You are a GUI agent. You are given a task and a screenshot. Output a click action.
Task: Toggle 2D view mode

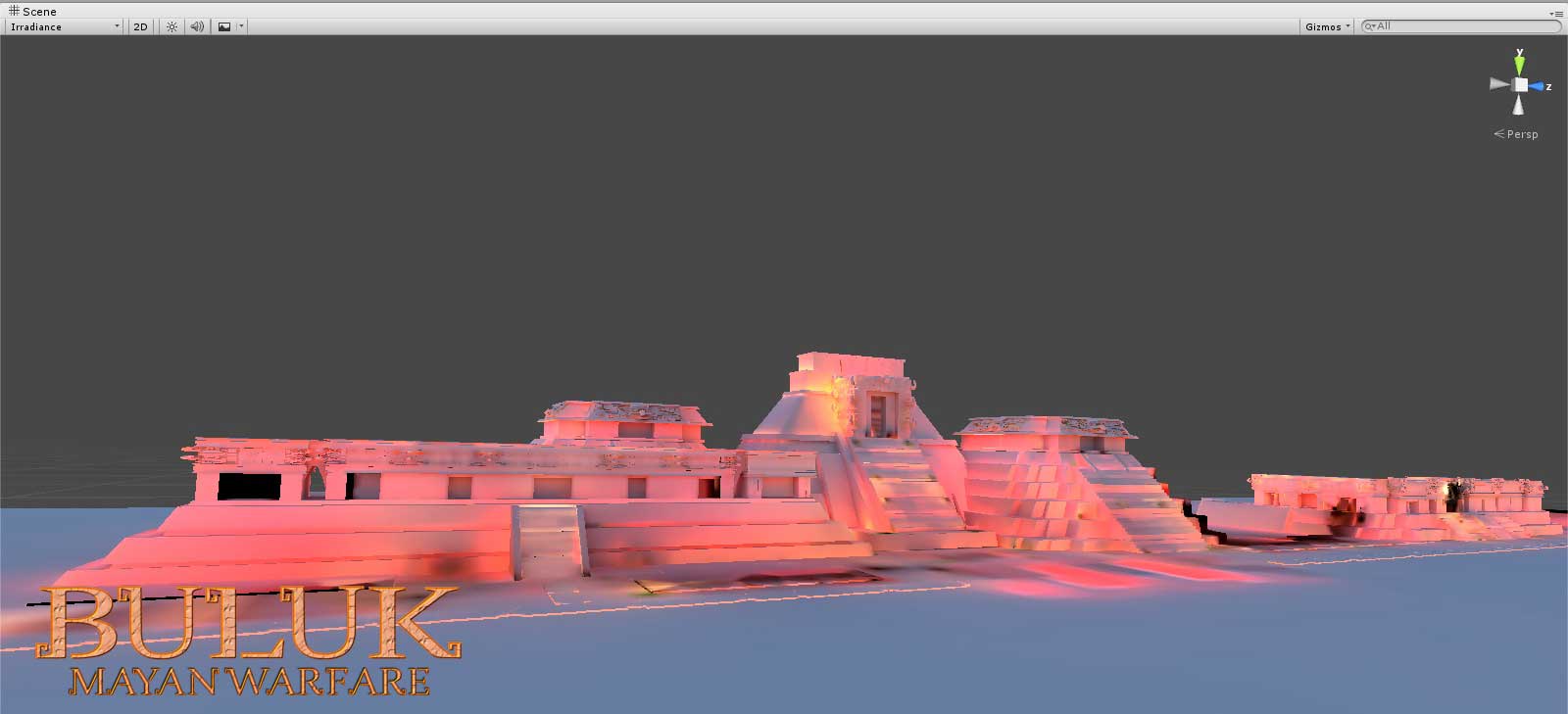140,26
